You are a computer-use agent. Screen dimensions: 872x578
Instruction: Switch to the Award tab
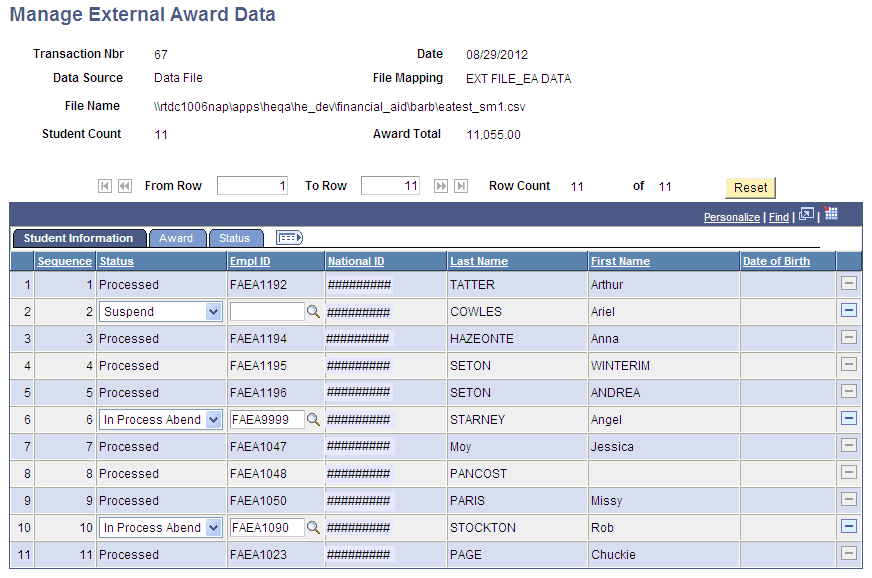coord(177,238)
